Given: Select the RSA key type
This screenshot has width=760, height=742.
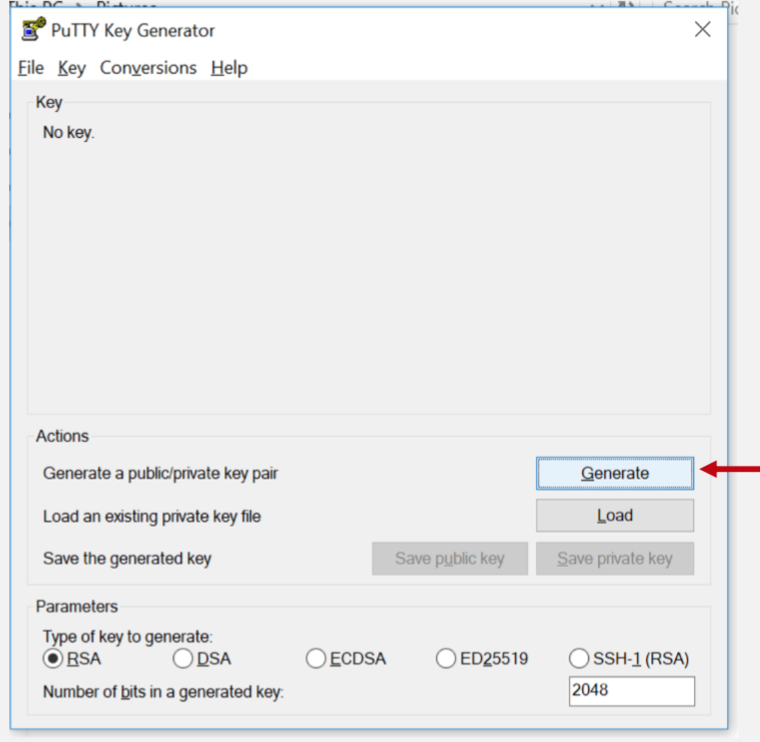Looking at the screenshot, I should (x=52, y=659).
